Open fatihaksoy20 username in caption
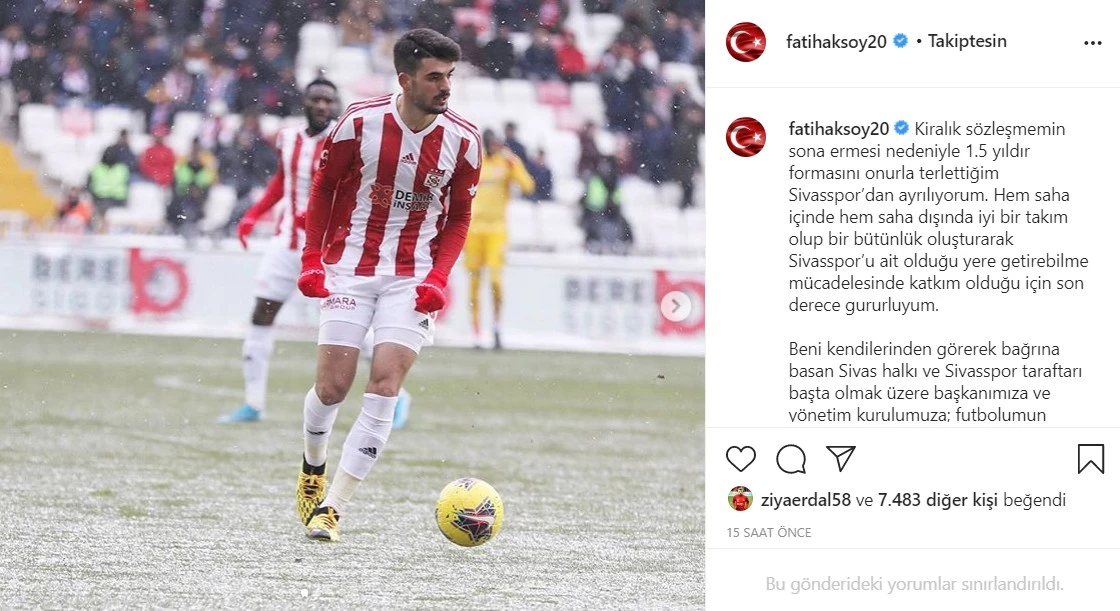The width and height of the screenshot is (1120, 611). (x=839, y=129)
